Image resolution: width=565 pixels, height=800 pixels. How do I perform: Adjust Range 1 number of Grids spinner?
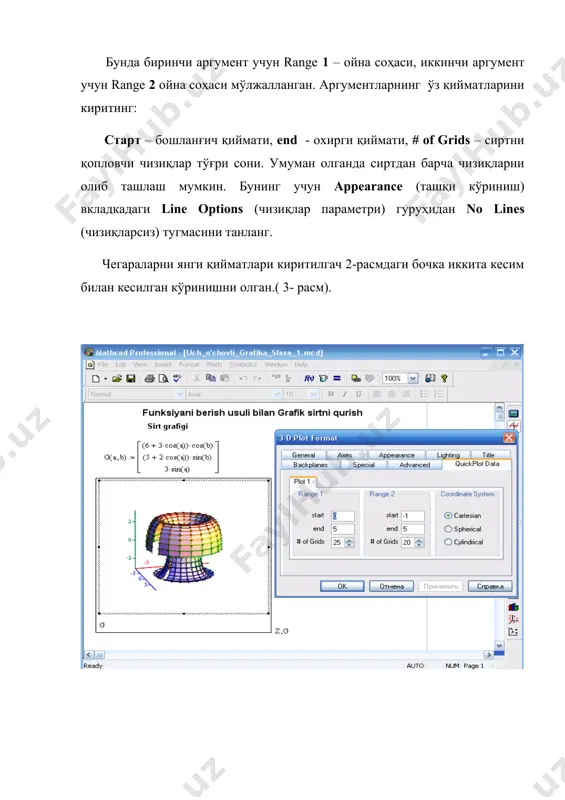tap(350, 542)
